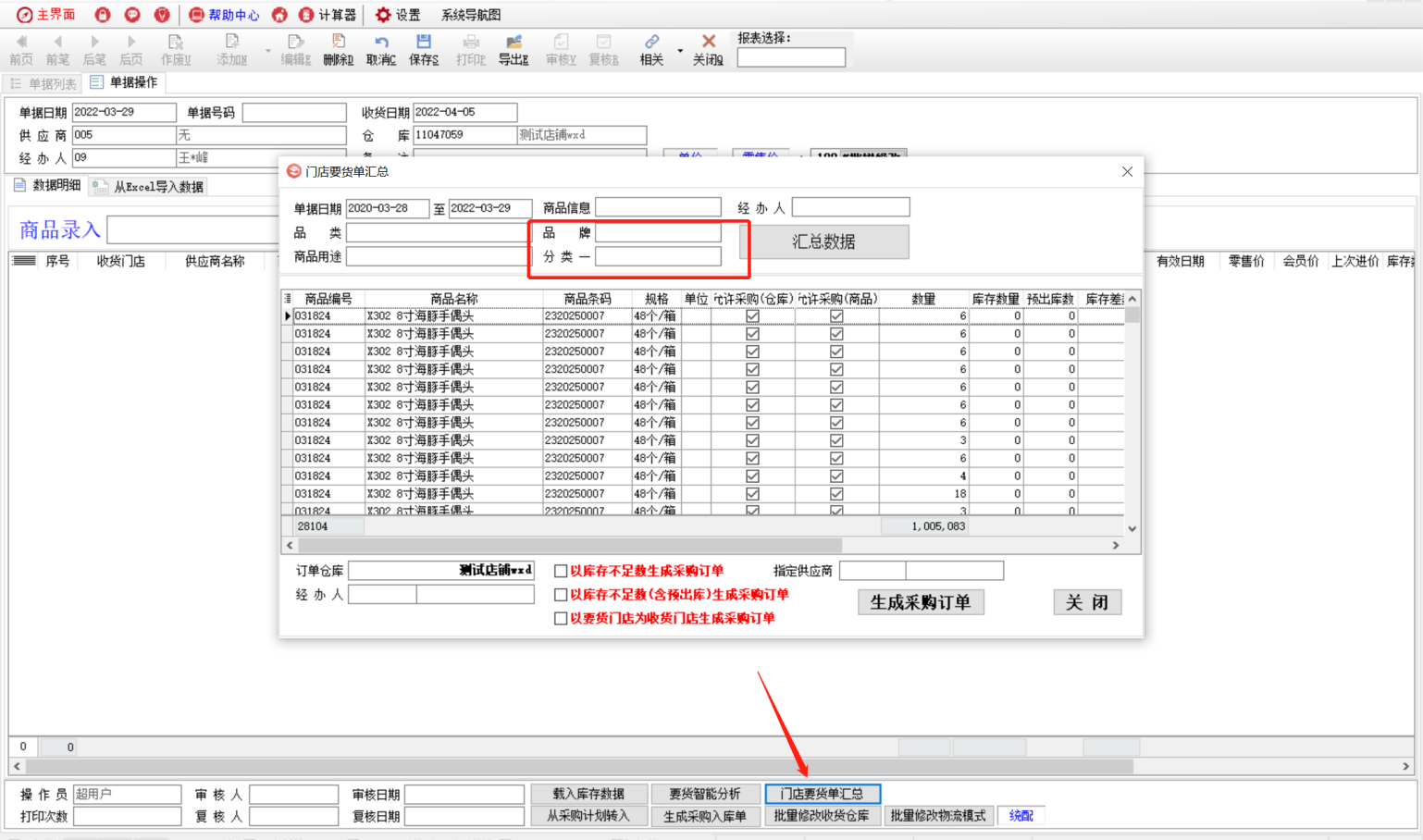The width and height of the screenshot is (1423, 840).
Task: Focus the 品牌 input field
Action: (658, 232)
